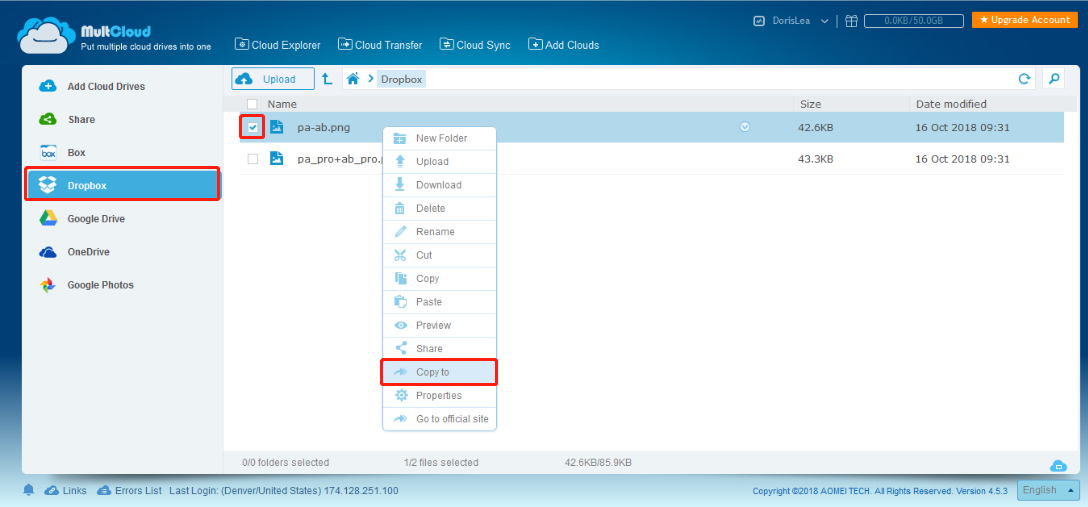1088x507 pixels.
Task: Choose Copy from context menu
Action: (439, 278)
